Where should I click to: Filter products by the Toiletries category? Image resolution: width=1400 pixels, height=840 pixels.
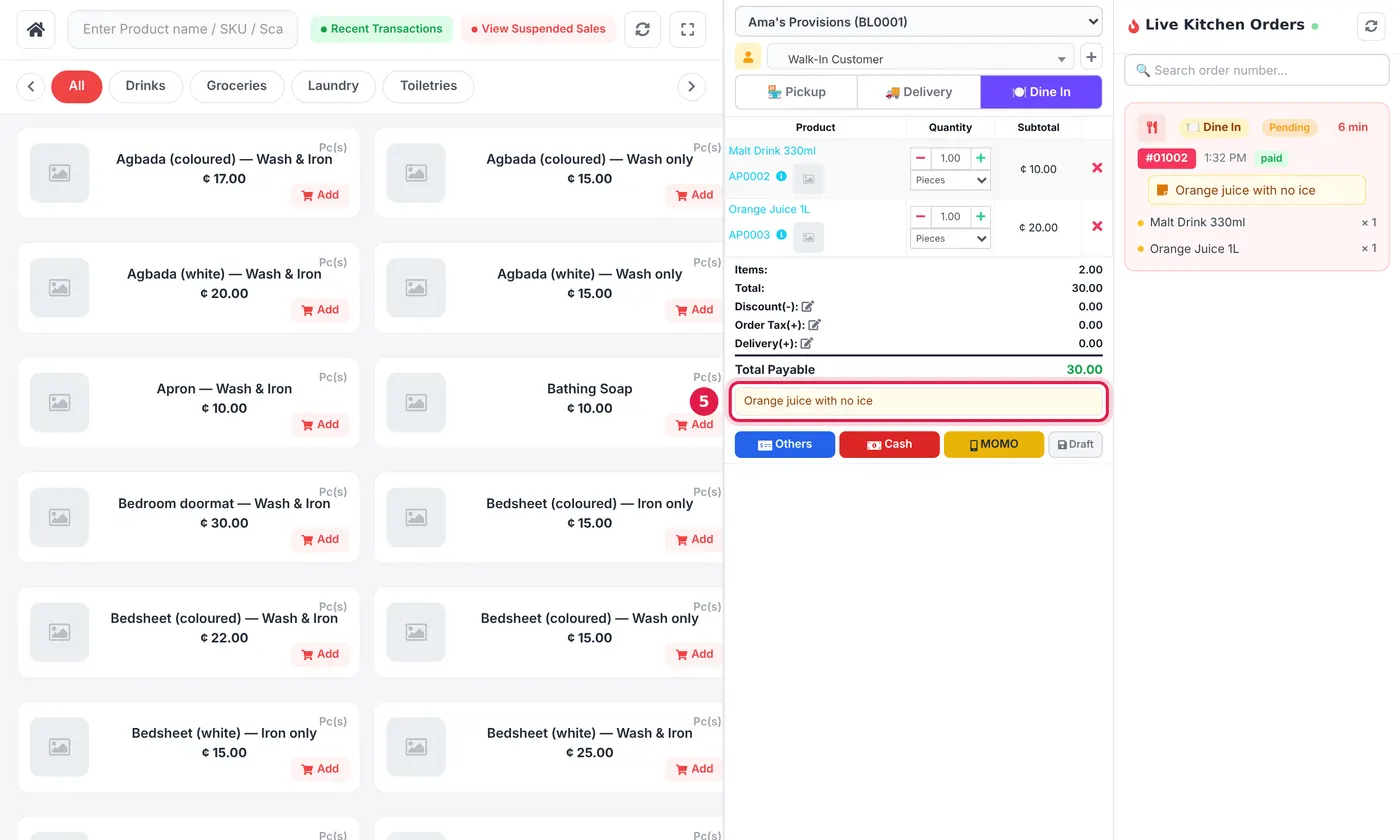428,86
